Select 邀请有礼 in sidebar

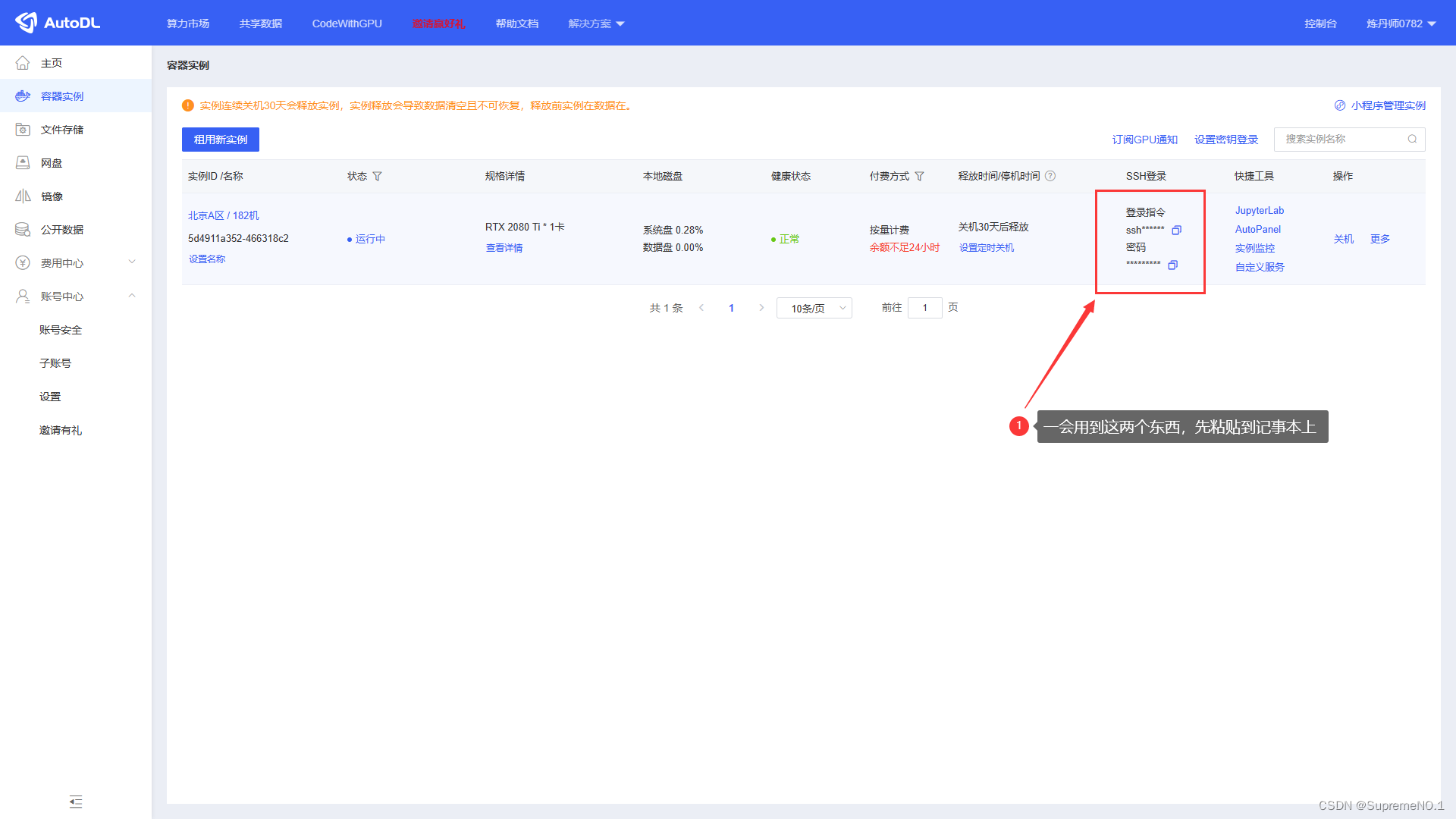click(x=61, y=430)
